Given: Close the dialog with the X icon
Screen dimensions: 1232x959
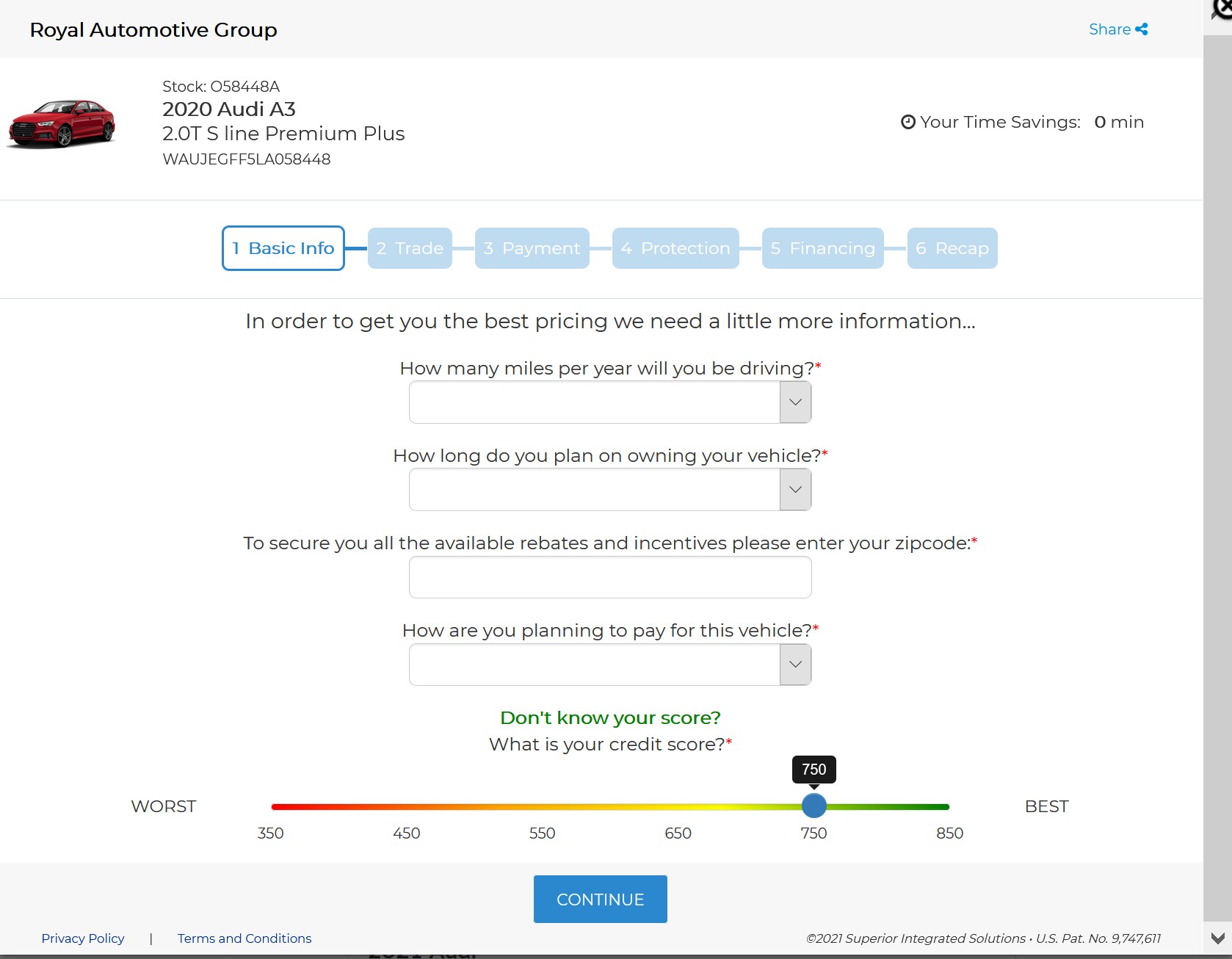Looking at the screenshot, I should click(x=1222, y=9).
